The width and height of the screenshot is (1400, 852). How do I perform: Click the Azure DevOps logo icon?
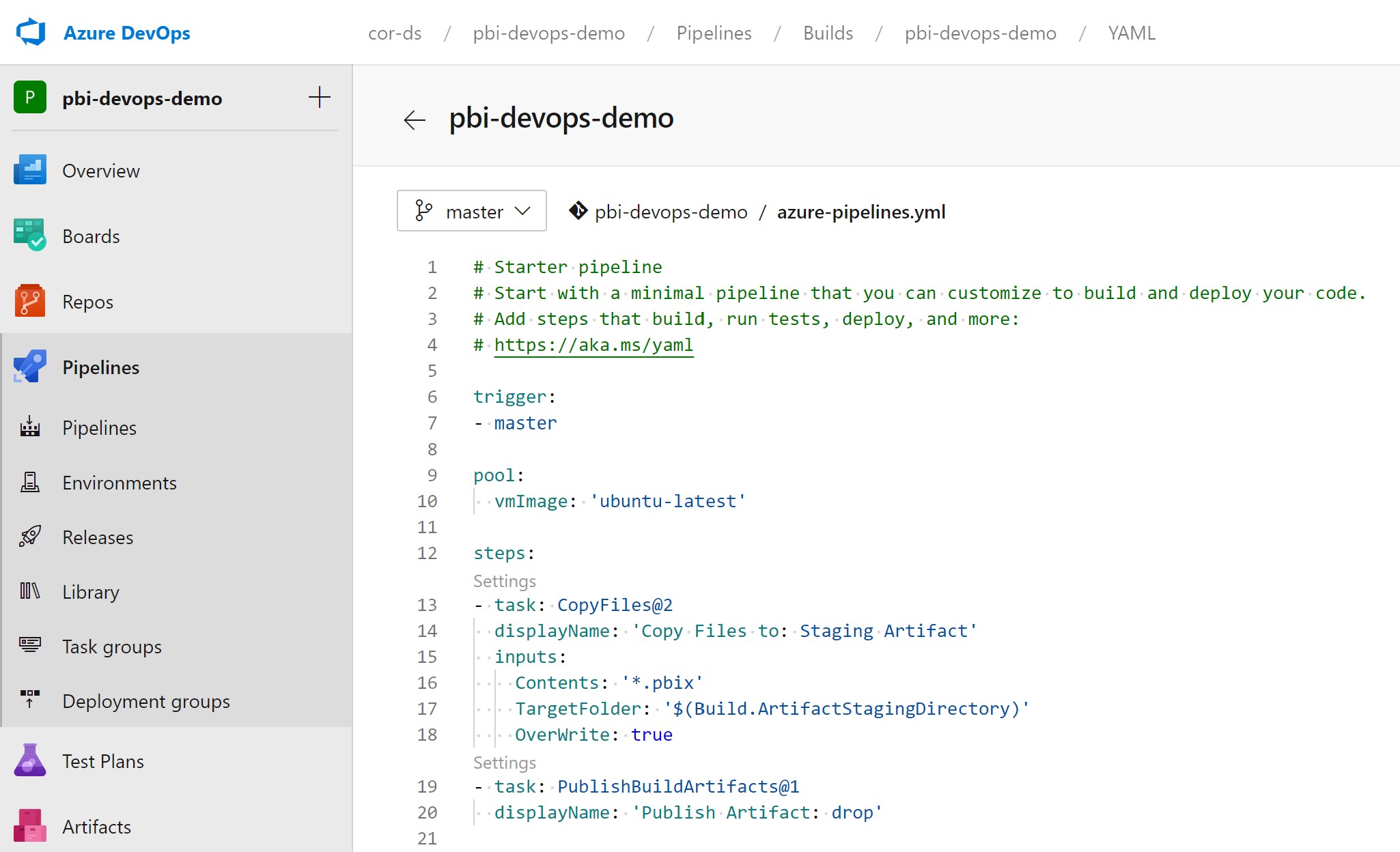point(31,33)
